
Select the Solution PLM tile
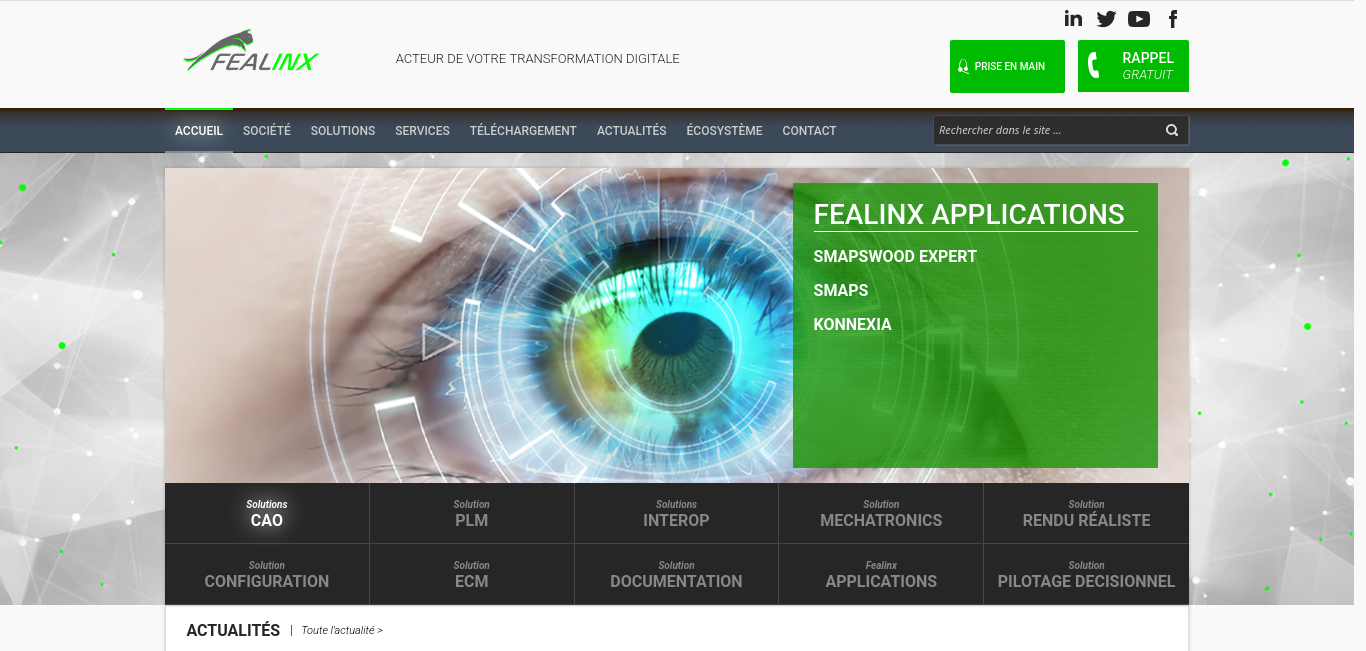point(472,513)
